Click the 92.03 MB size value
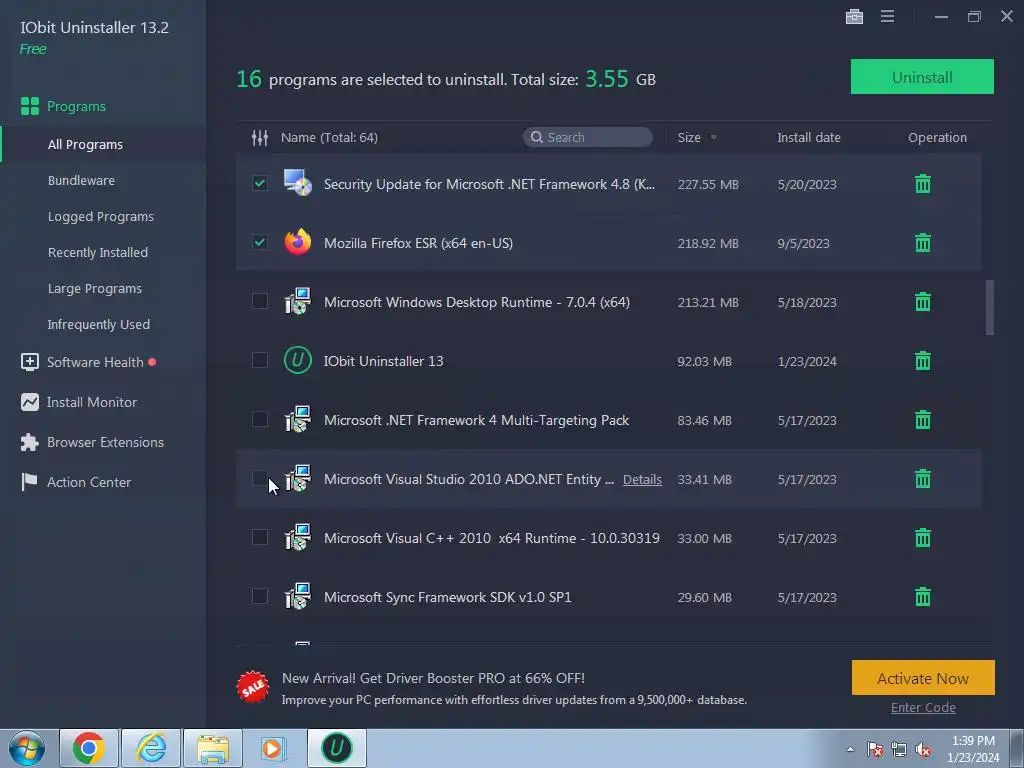 [704, 361]
